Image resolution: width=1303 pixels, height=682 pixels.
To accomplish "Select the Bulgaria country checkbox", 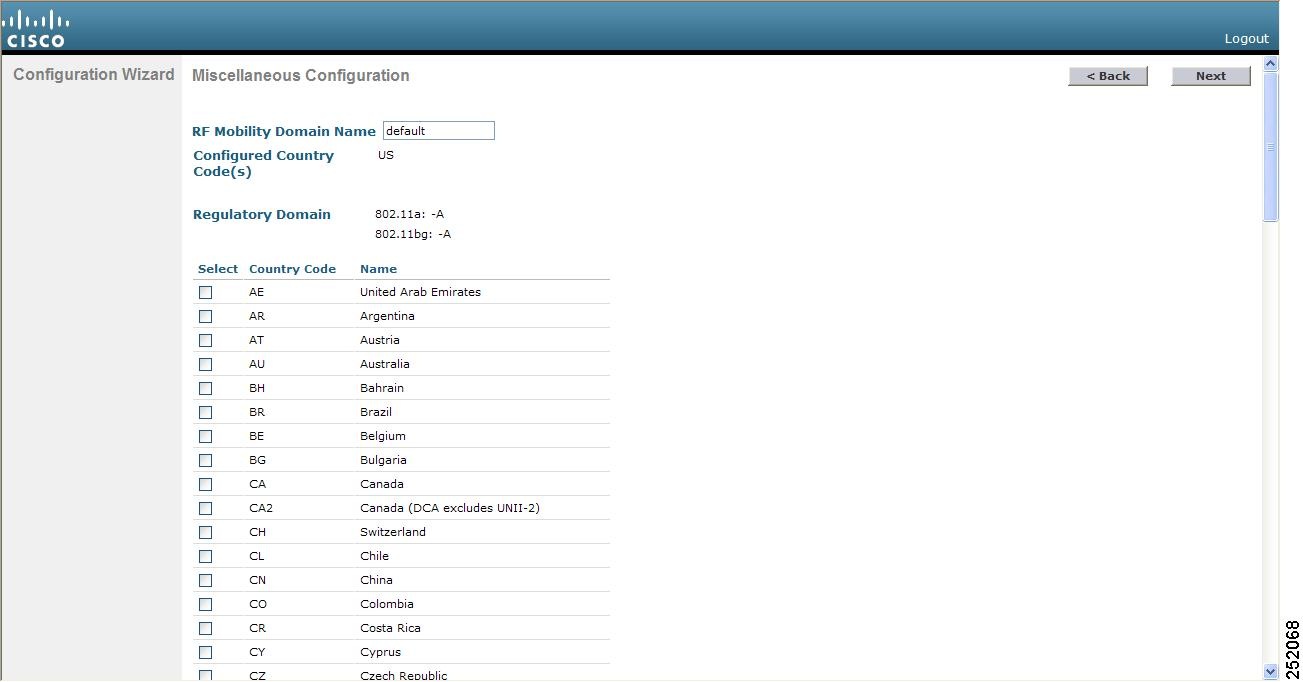I will (x=205, y=460).
